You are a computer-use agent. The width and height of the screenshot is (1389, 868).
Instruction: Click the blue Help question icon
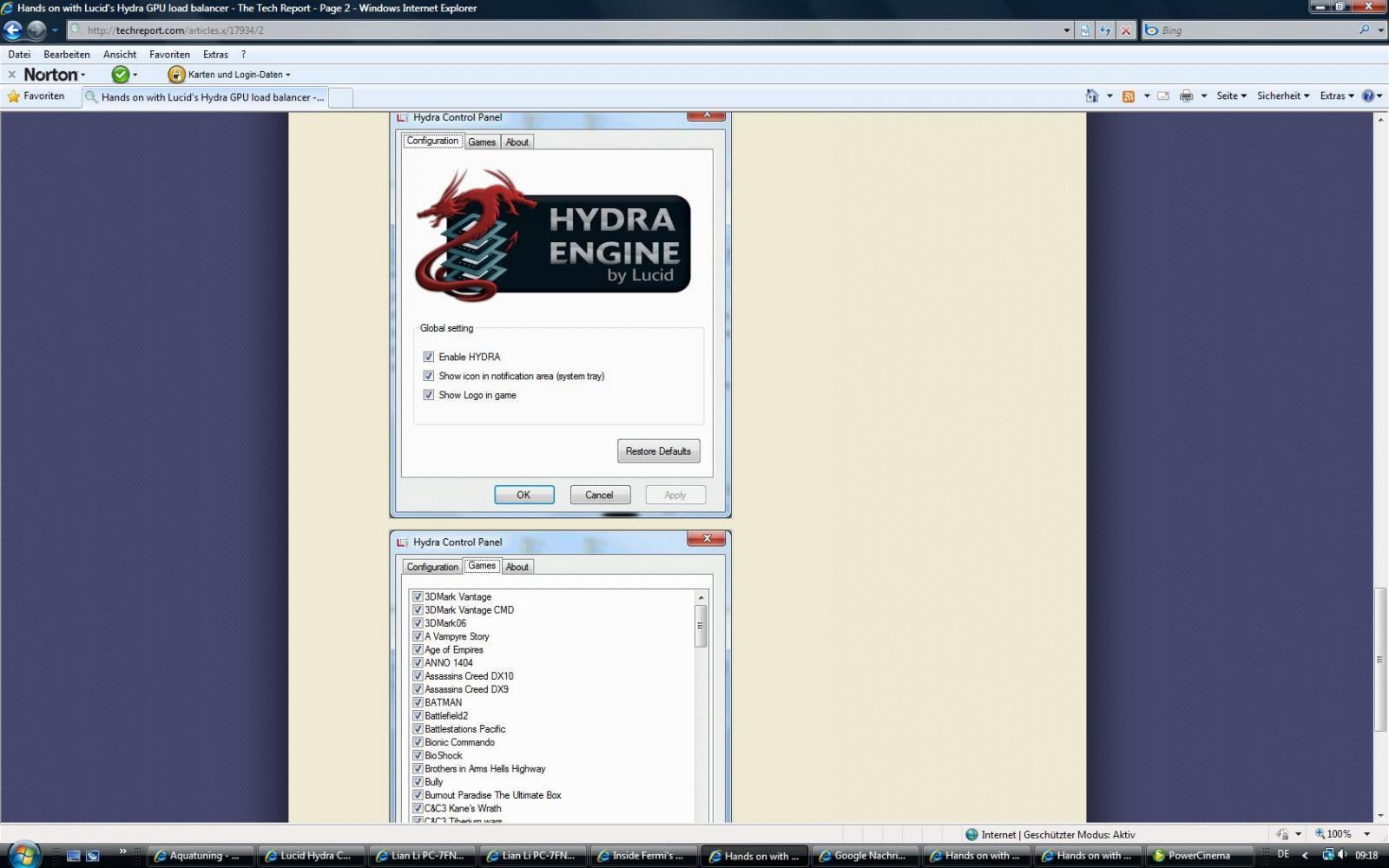click(x=1368, y=96)
